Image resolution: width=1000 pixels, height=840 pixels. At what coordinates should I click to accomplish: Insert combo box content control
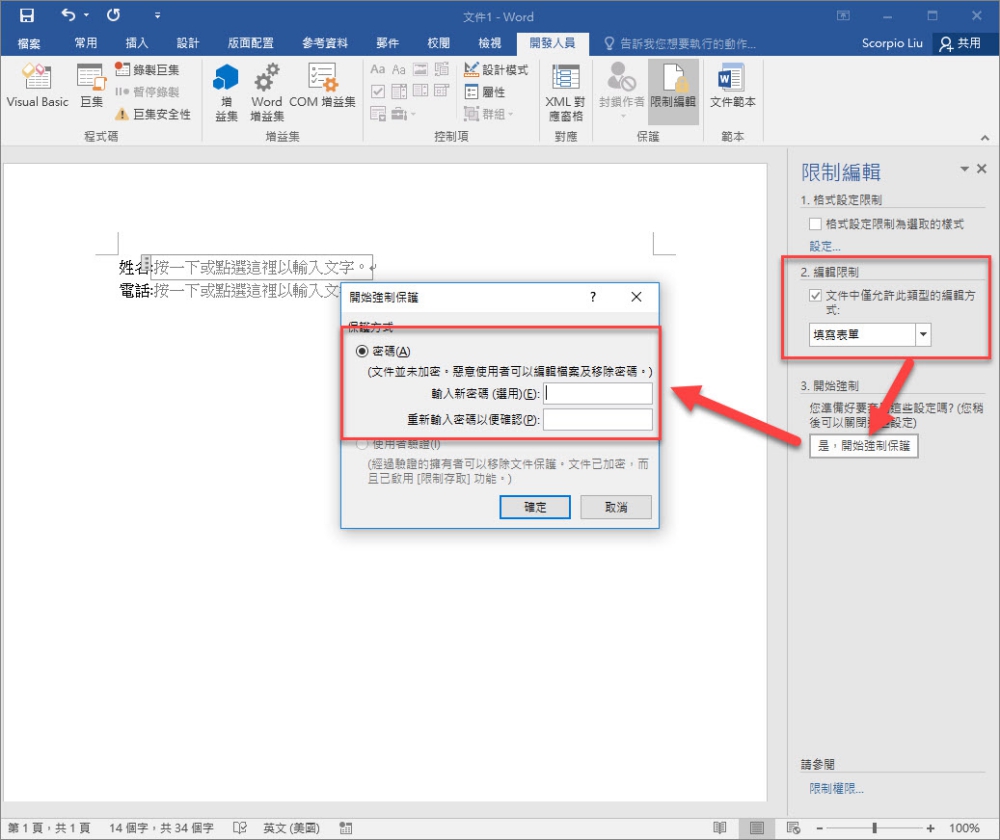pyautogui.click(x=399, y=91)
